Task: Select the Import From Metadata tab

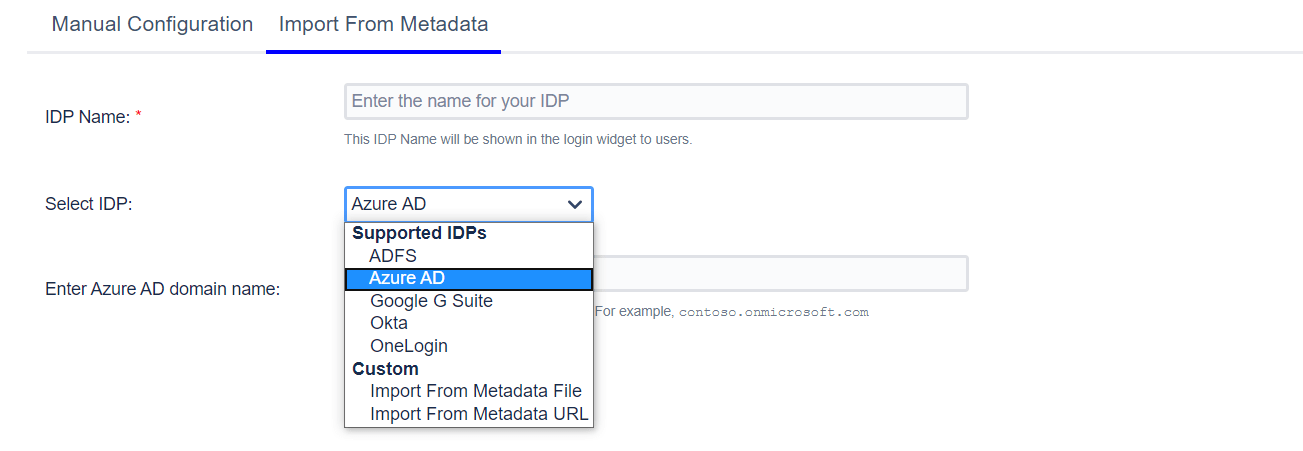Action: coord(383,24)
